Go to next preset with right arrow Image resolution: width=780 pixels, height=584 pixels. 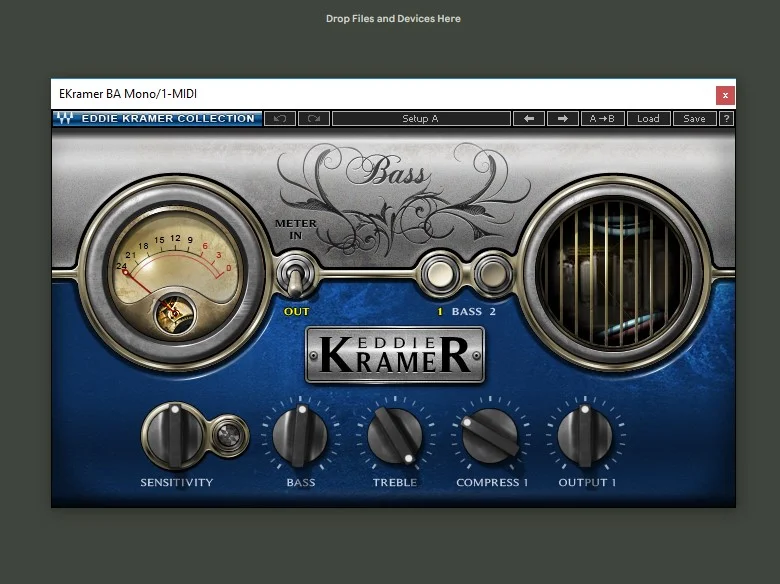tap(563, 119)
